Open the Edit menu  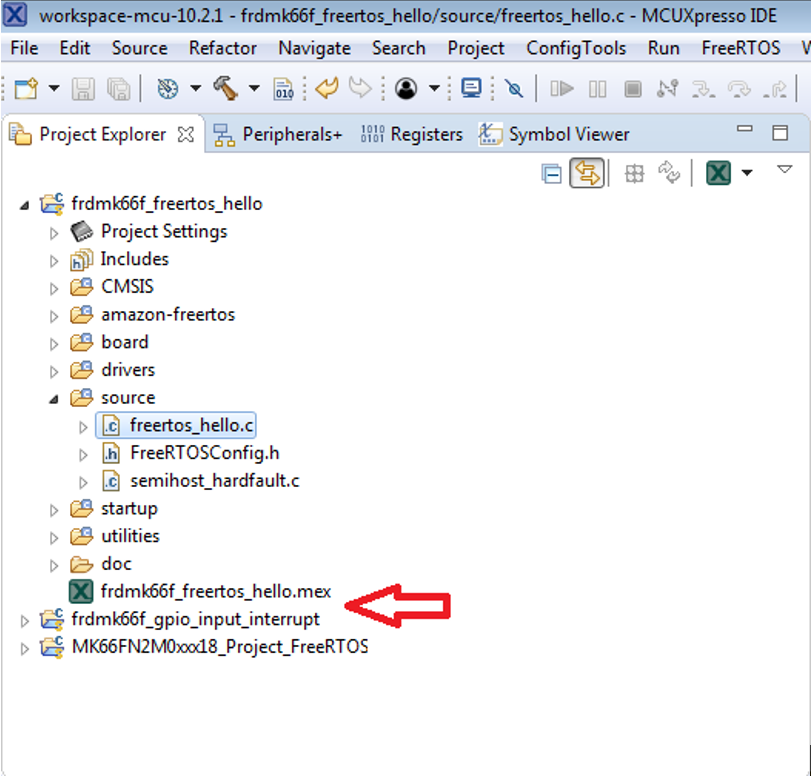coord(75,48)
